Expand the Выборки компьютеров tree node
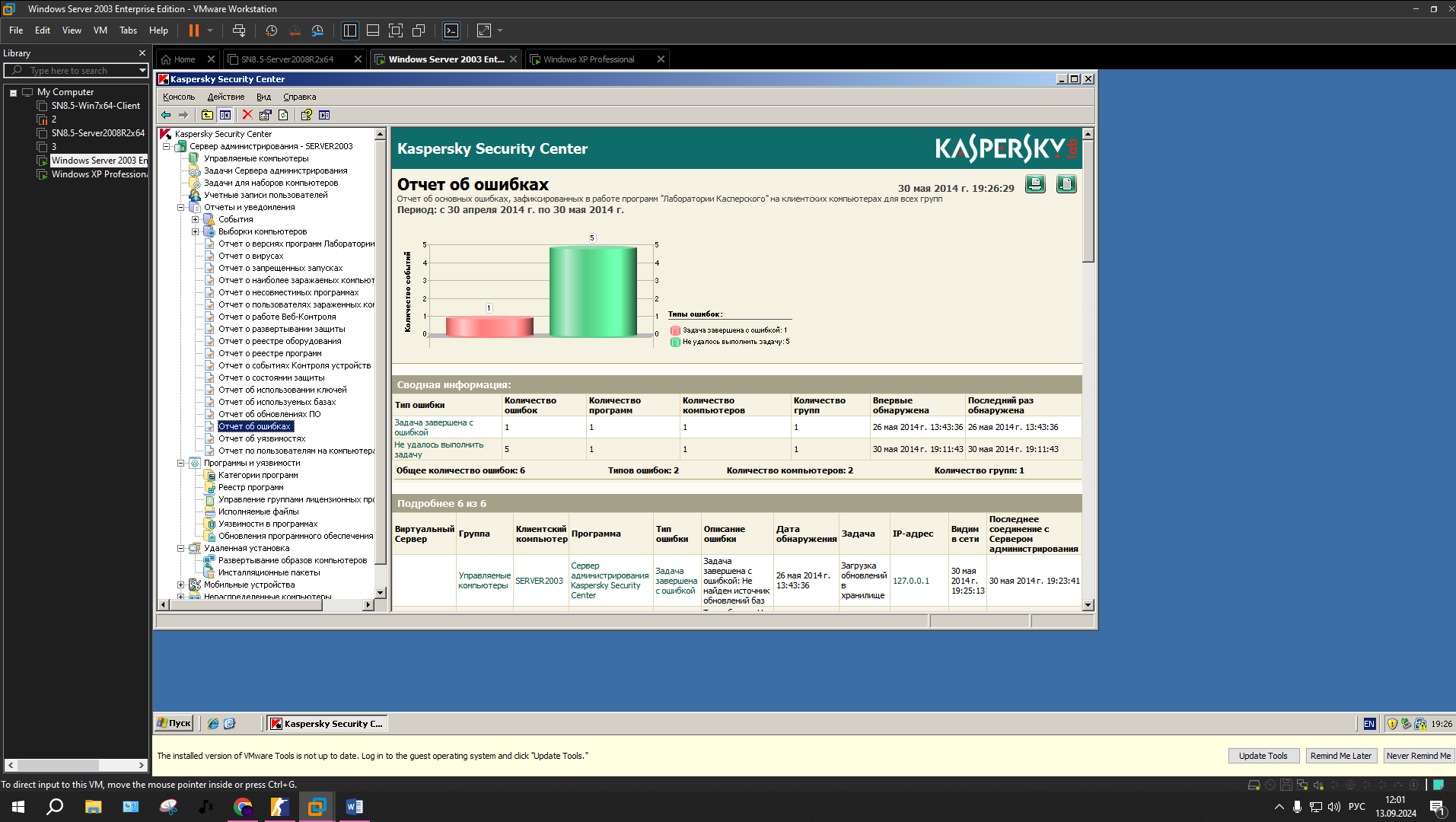Viewport: 1456px width, 822px height. coord(195,231)
